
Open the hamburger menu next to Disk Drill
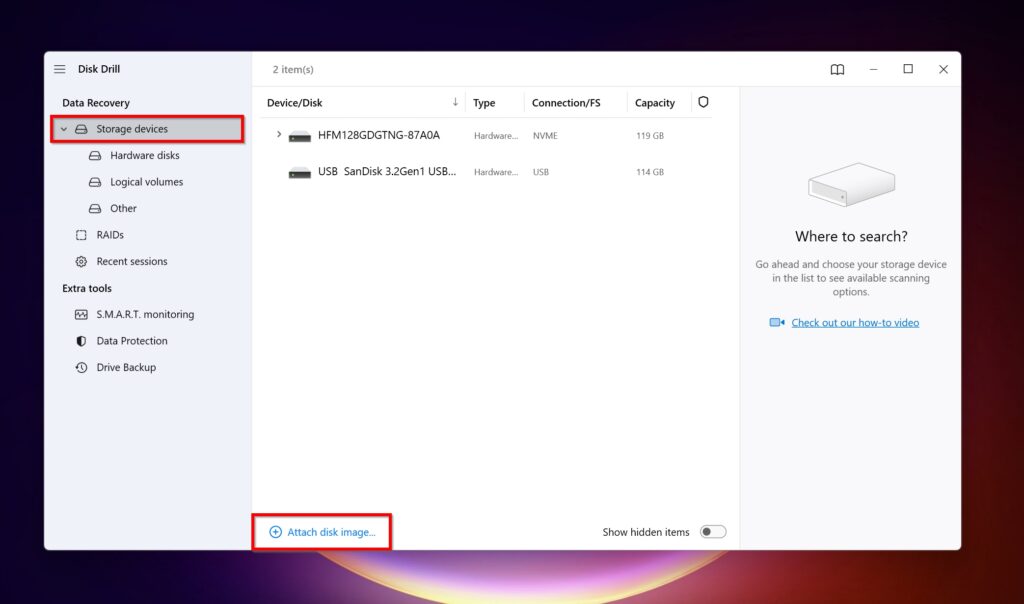click(x=59, y=68)
